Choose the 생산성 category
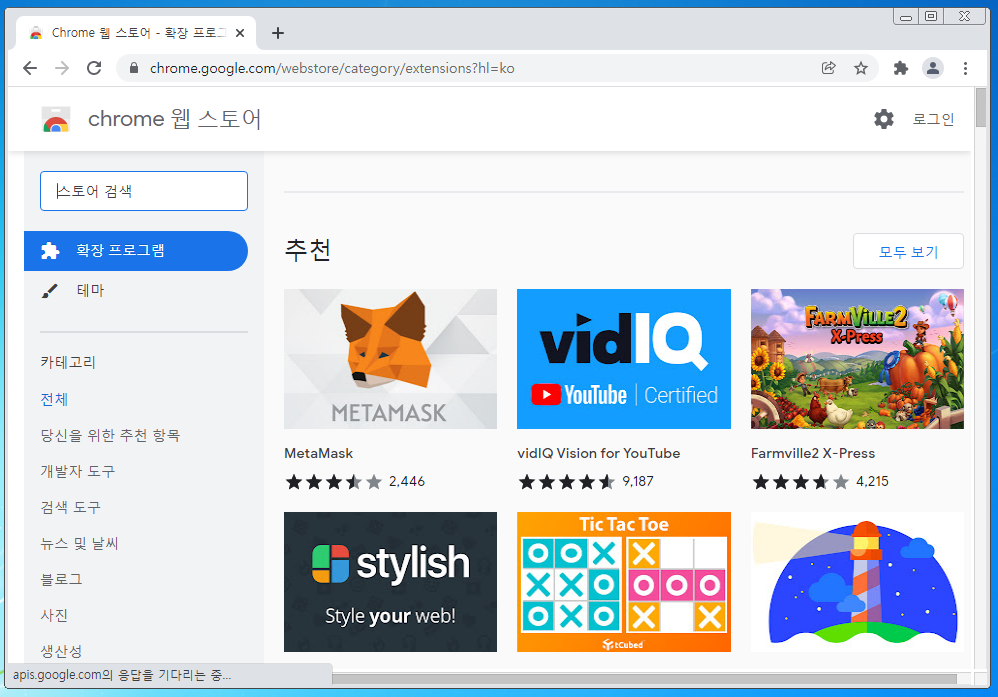Viewport: 998px width, 697px height. 61,651
